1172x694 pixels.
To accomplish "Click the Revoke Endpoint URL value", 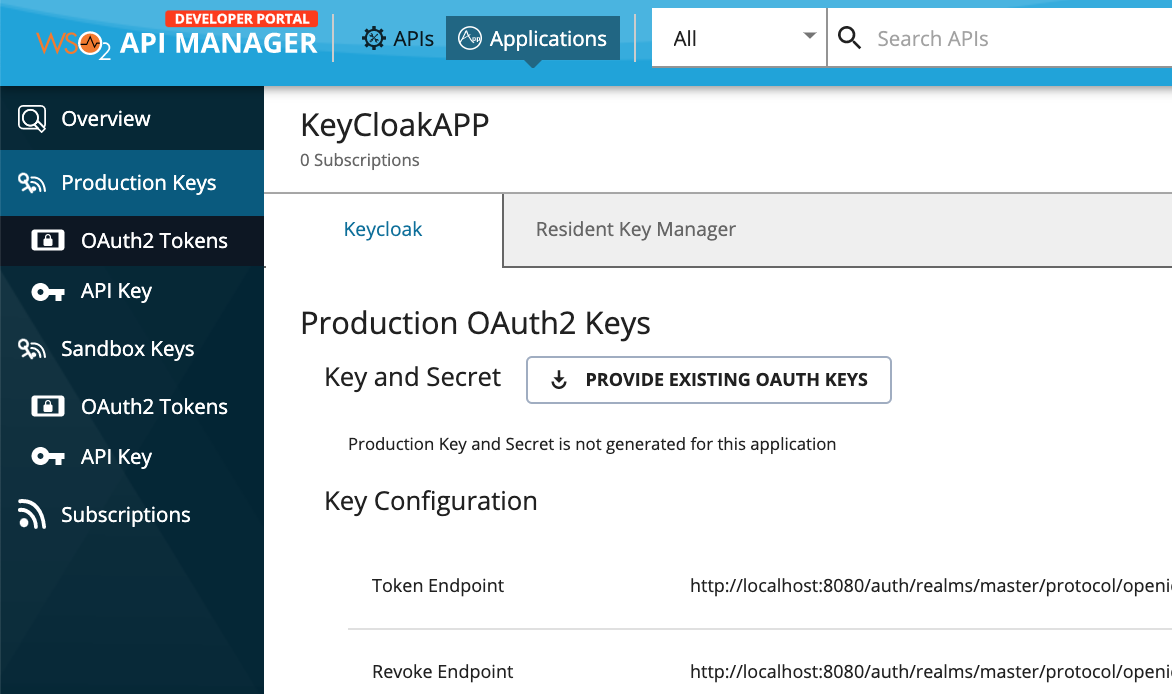I will [x=931, y=672].
